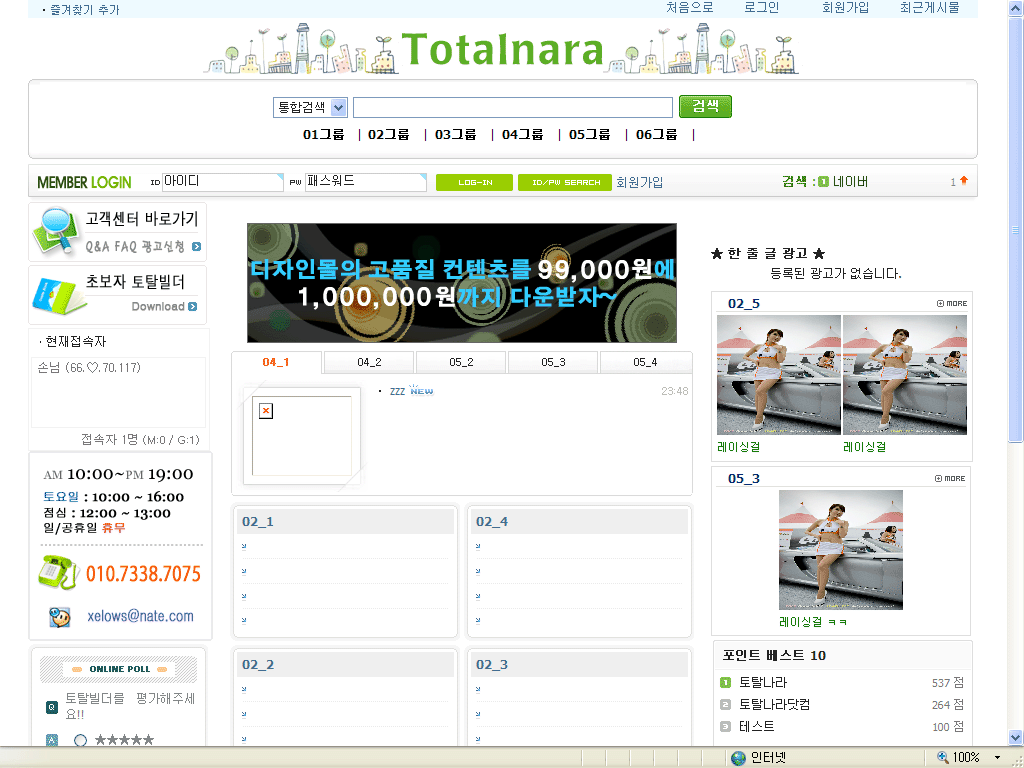Click the internet globe status bar icon
The width and height of the screenshot is (1024, 768).
point(739,758)
